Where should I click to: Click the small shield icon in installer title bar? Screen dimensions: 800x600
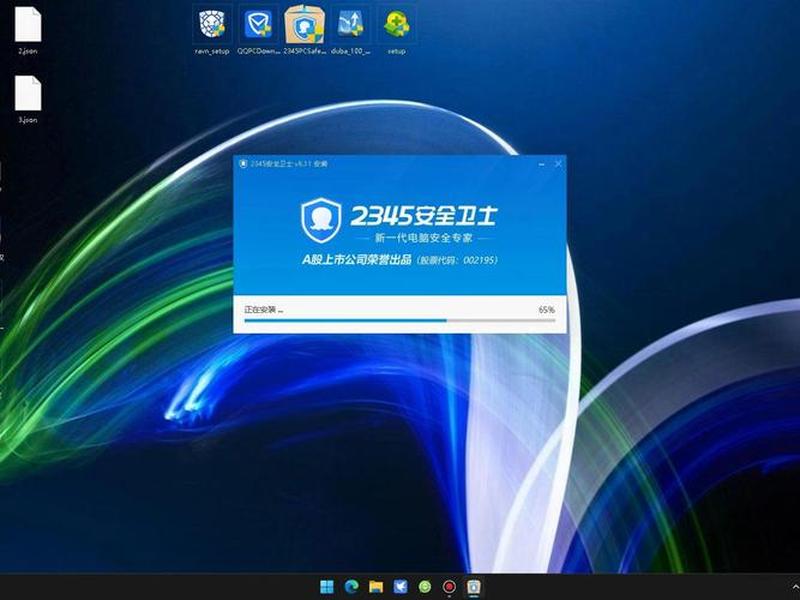tap(243, 164)
